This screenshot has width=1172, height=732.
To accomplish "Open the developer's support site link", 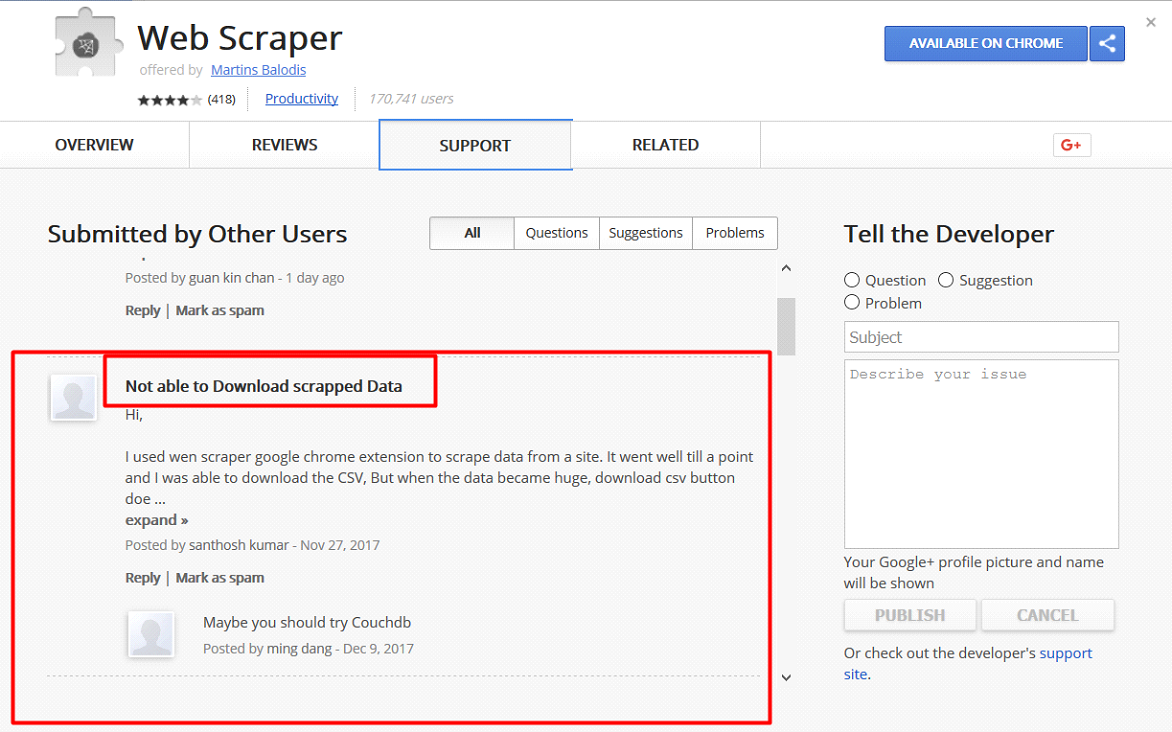I will pyautogui.click(x=1065, y=653).
